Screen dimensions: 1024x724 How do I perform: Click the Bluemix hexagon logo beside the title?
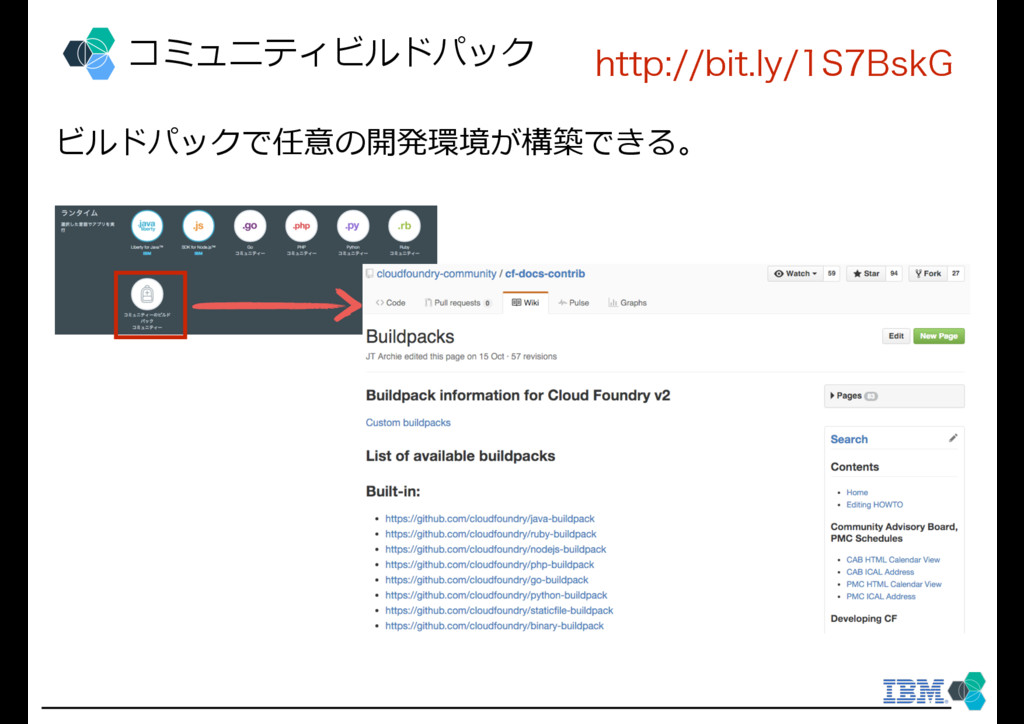click(x=90, y=54)
